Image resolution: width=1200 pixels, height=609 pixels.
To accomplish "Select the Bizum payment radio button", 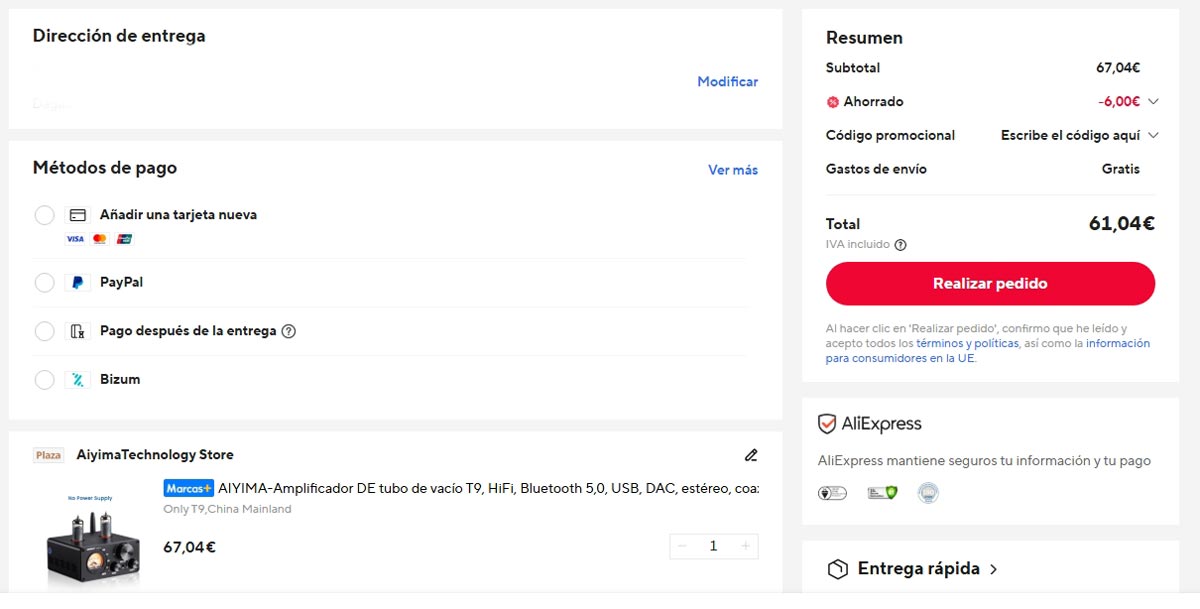I will 44,380.
